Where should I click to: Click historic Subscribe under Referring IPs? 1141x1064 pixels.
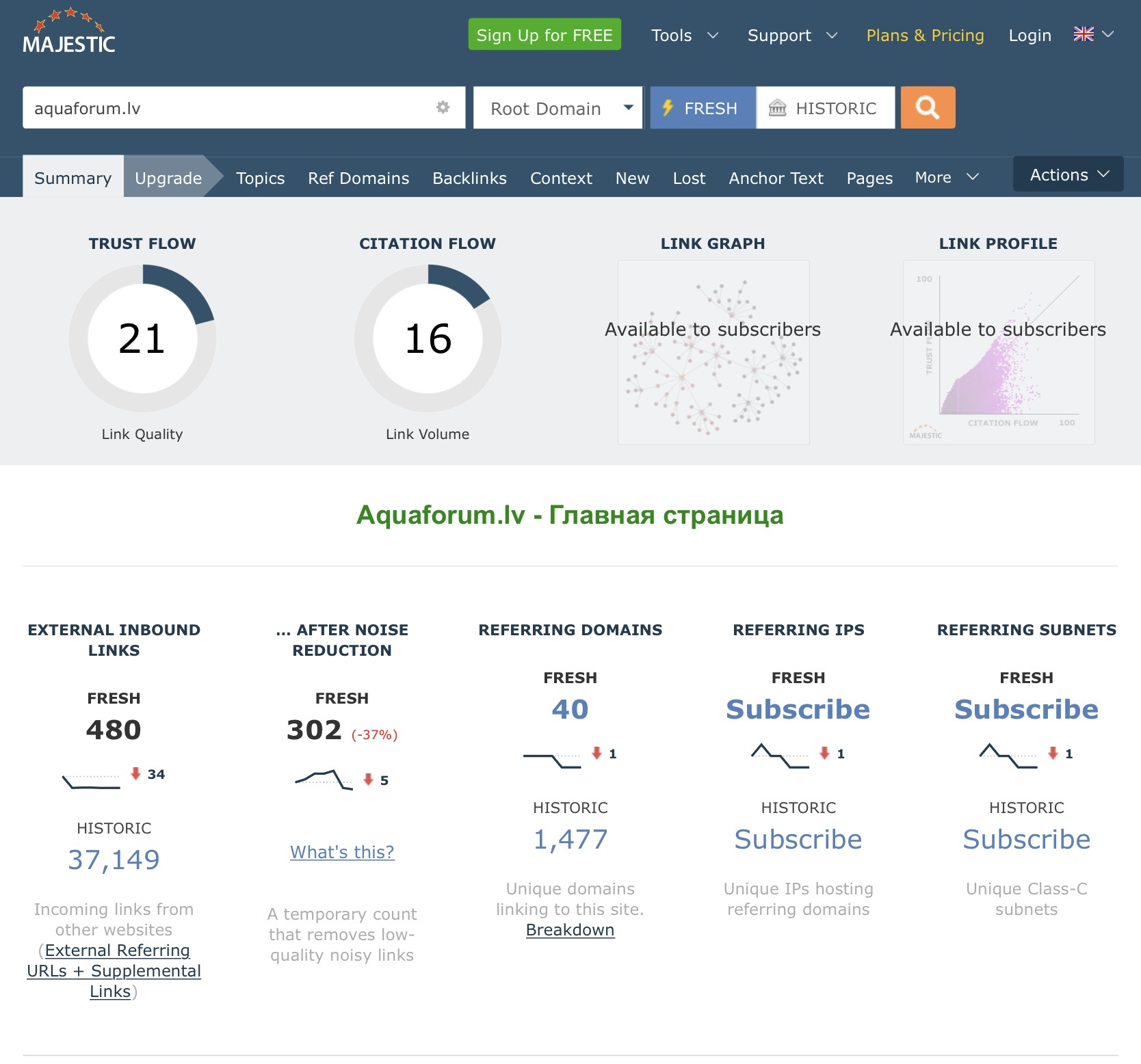(798, 839)
